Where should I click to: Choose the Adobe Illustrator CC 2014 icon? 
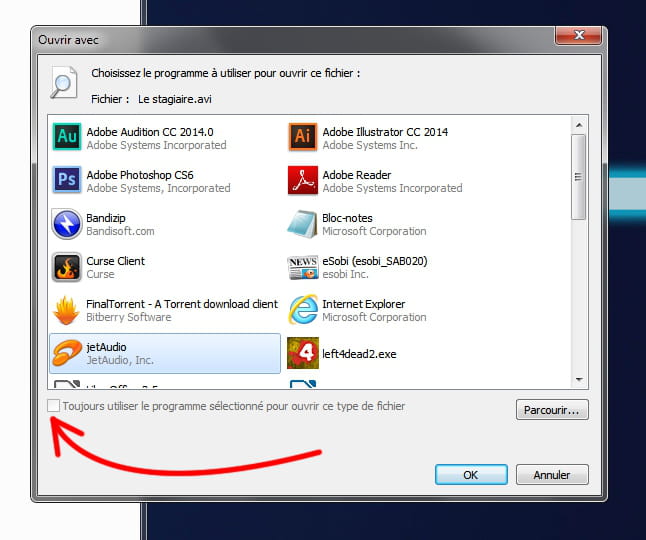coord(303,137)
